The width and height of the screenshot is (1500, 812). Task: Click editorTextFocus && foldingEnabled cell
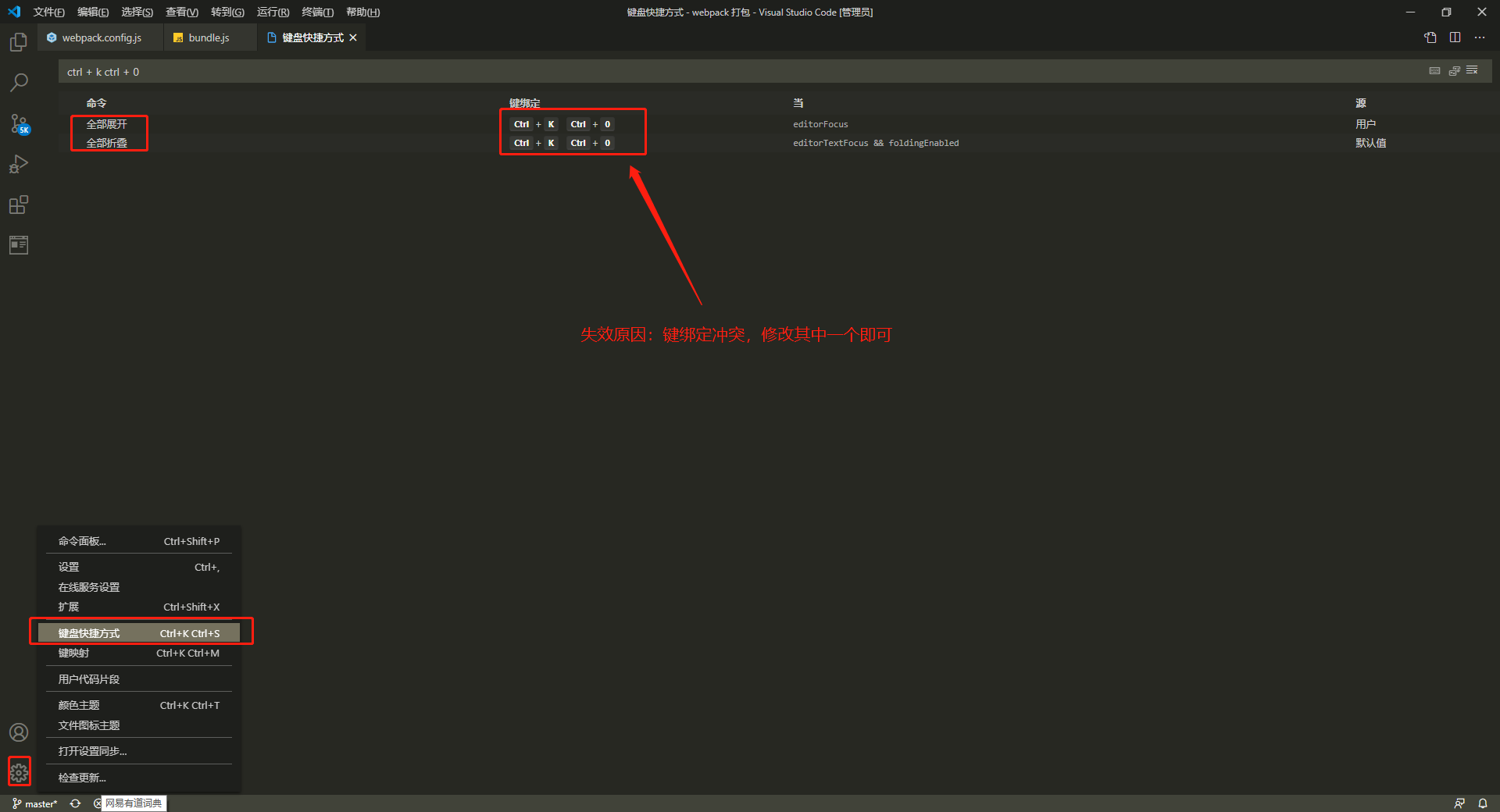point(876,143)
